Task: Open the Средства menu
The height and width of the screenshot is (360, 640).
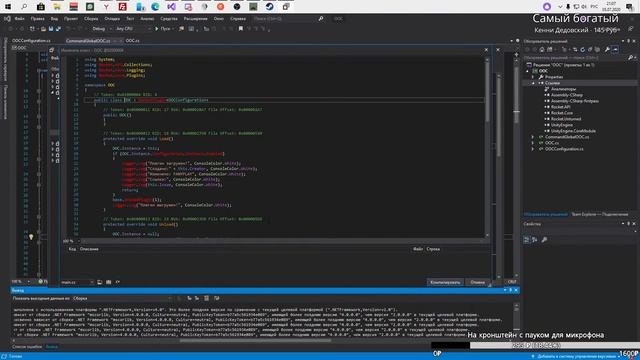Action: coord(169,19)
